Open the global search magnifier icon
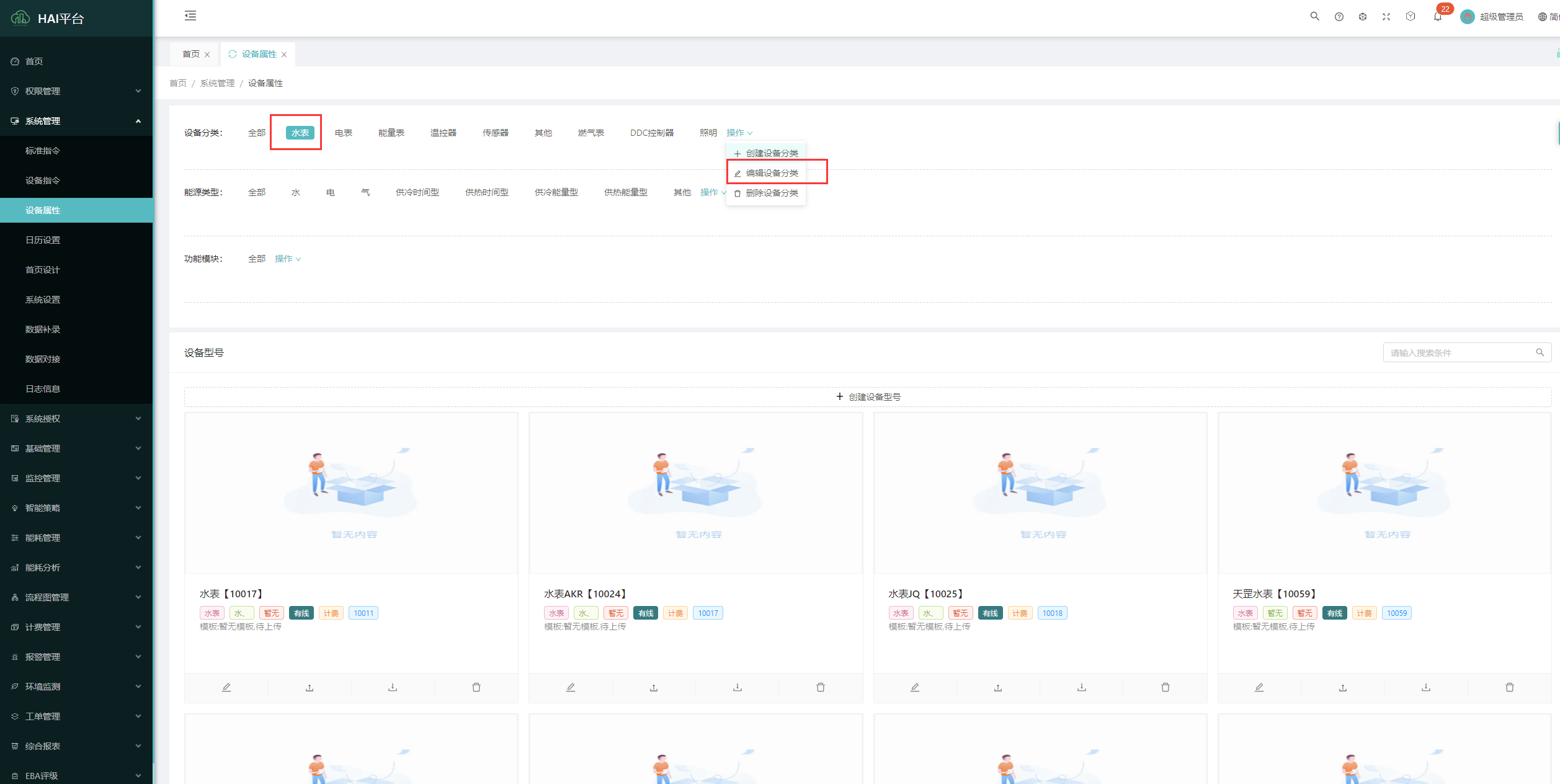The width and height of the screenshot is (1560, 784). point(1314,16)
